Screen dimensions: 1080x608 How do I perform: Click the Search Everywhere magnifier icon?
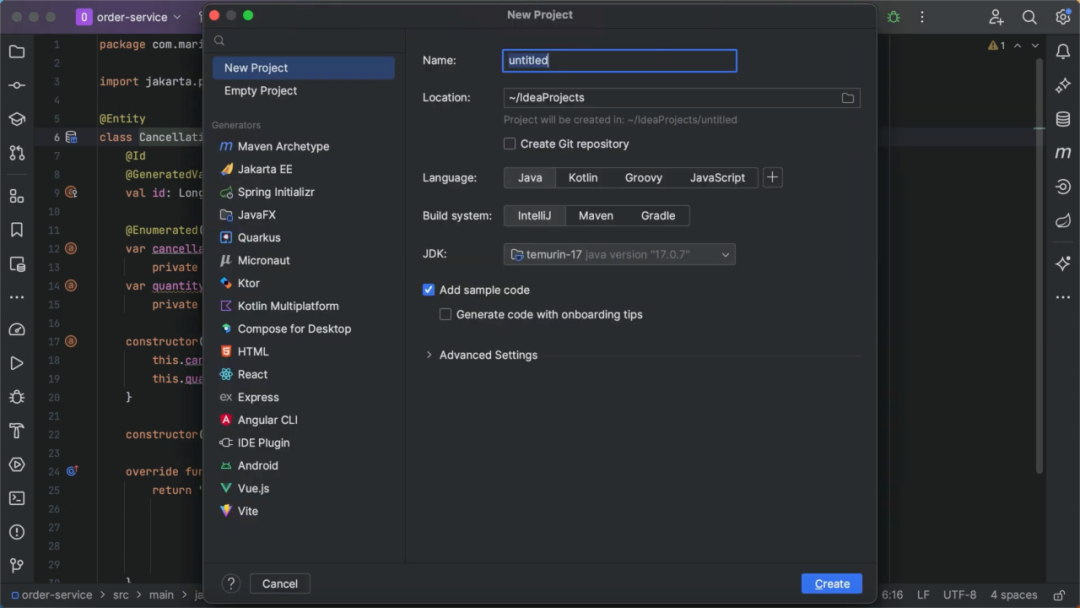tap(1029, 17)
